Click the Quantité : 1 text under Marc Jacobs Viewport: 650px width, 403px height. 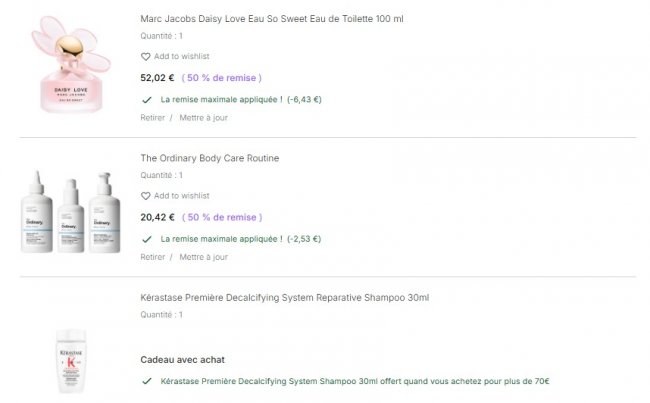[162, 36]
